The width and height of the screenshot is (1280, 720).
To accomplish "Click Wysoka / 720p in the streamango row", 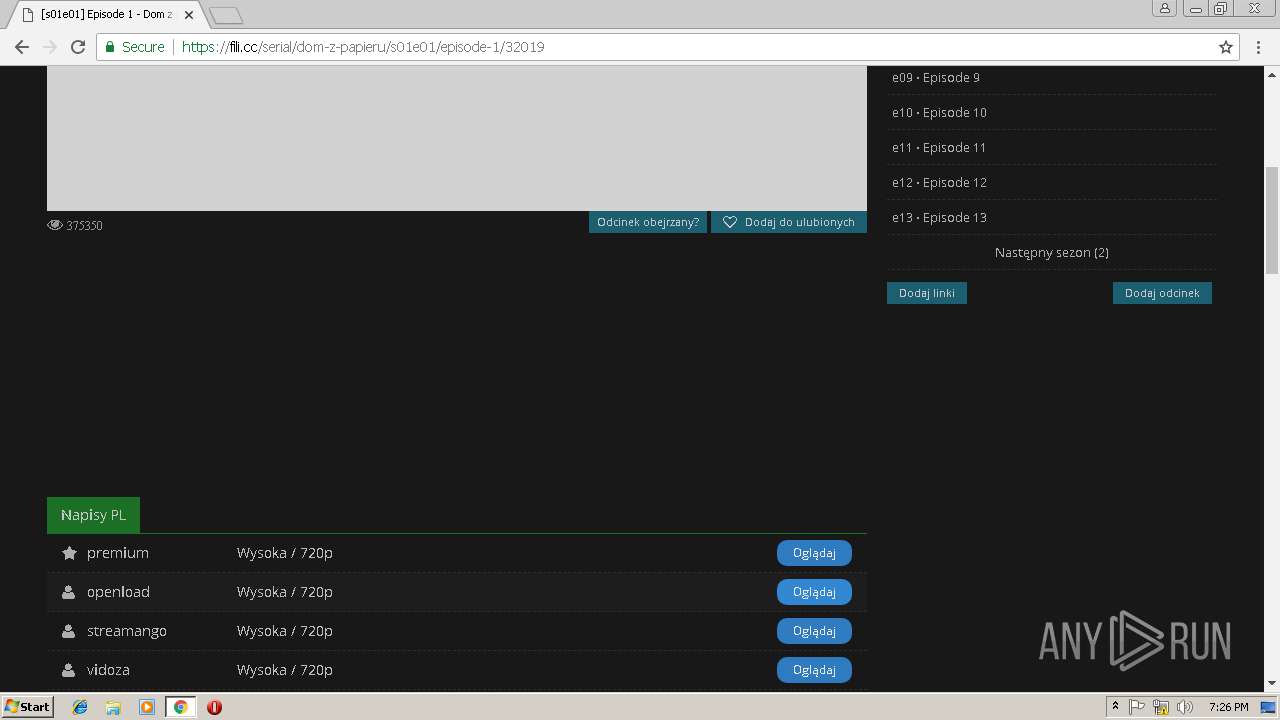I will [x=285, y=631].
